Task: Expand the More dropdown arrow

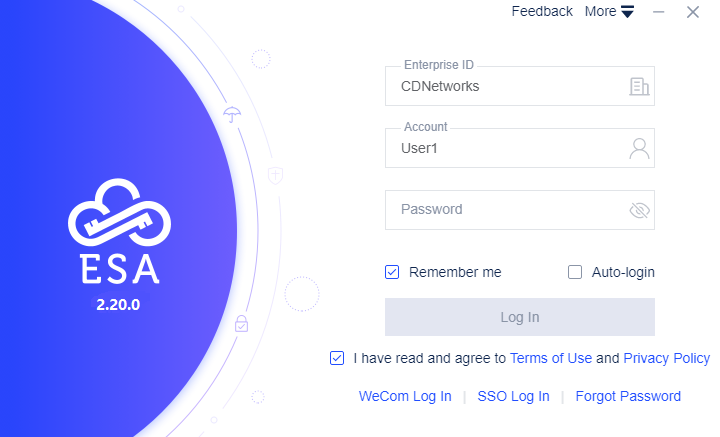Action: tap(628, 11)
